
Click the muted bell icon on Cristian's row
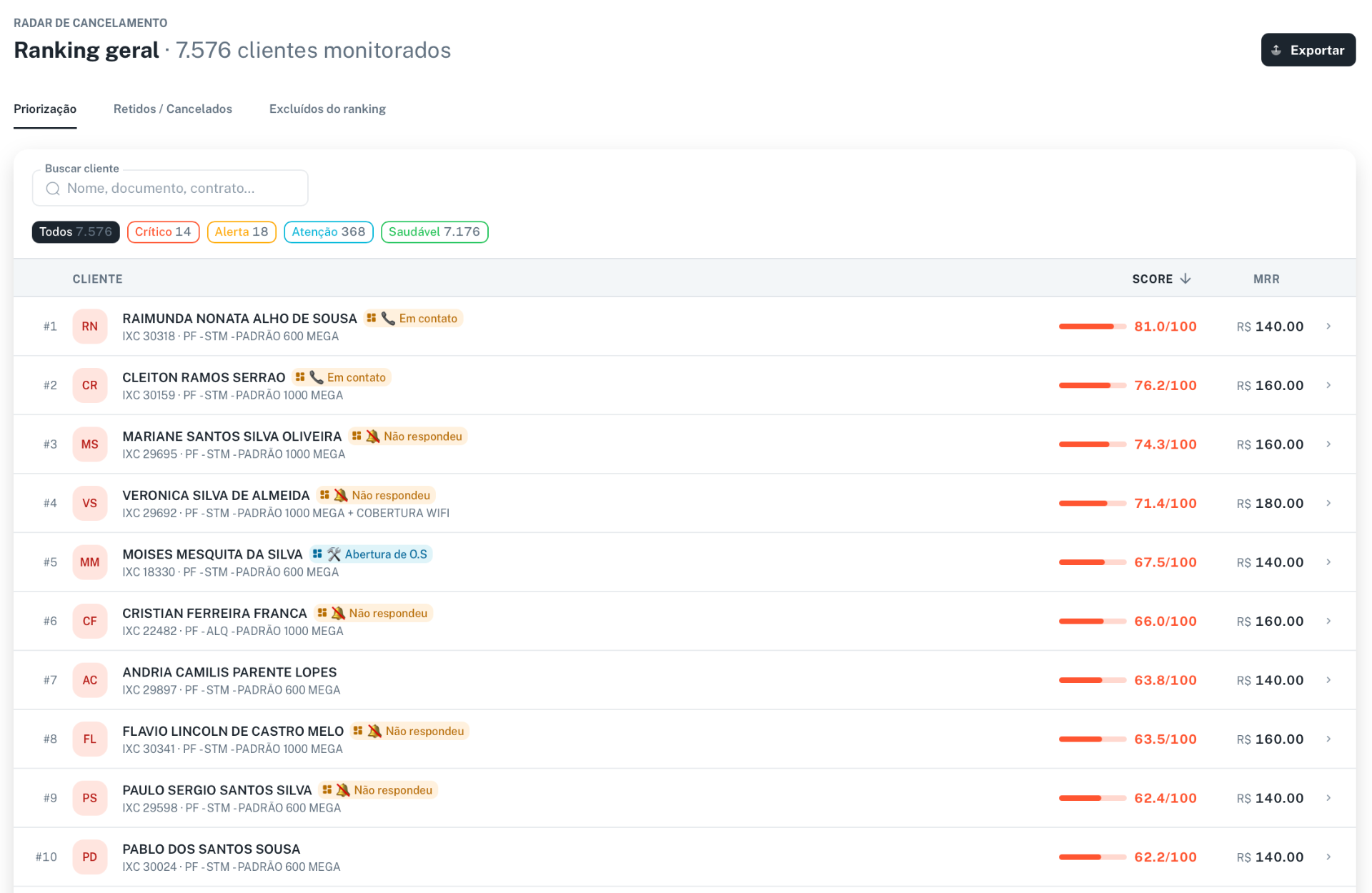[338, 613]
